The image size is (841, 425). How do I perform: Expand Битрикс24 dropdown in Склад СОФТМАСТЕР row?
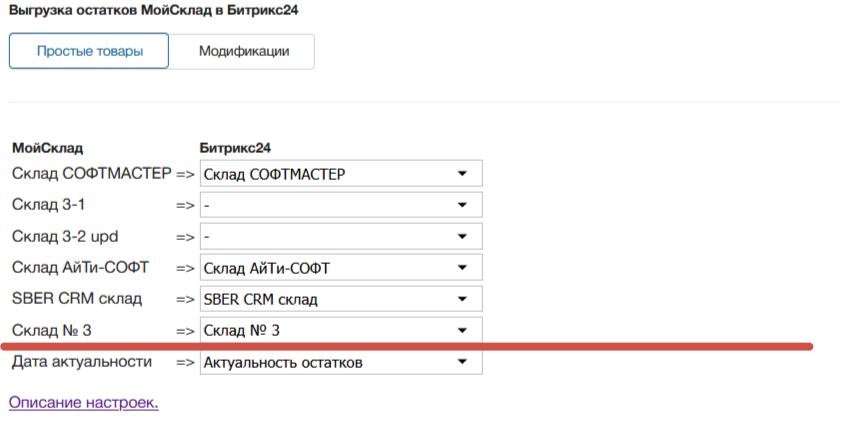[341, 173]
